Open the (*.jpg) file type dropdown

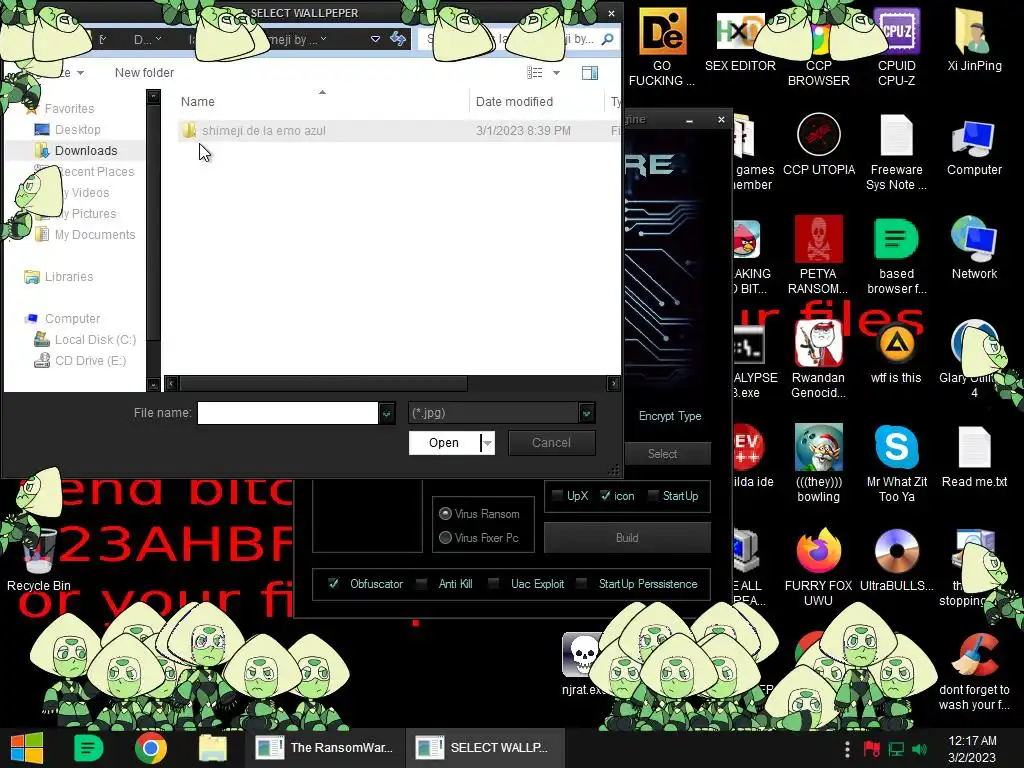coord(586,413)
